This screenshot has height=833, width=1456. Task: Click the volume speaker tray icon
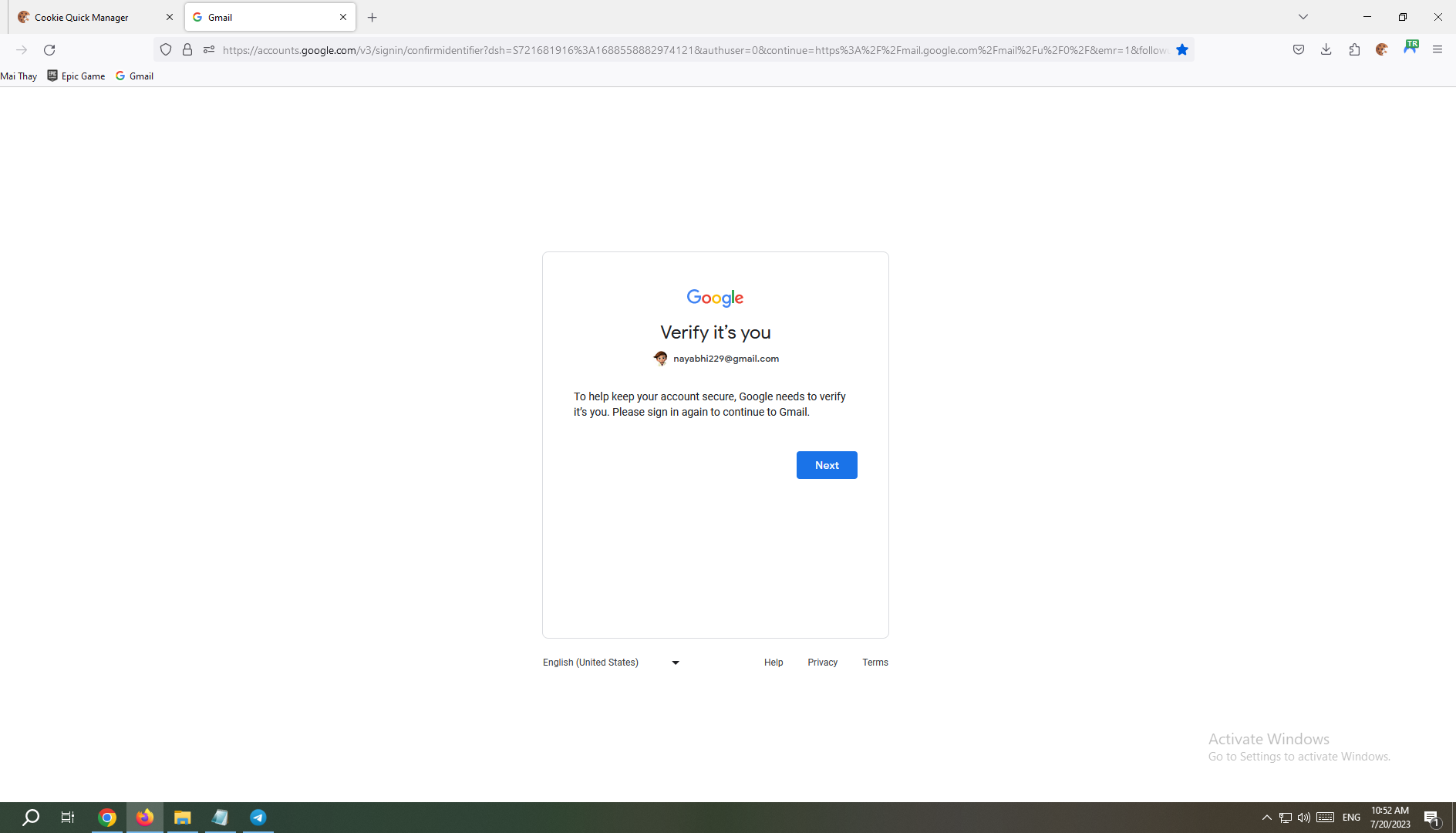pyautogui.click(x=1304, y=818)
